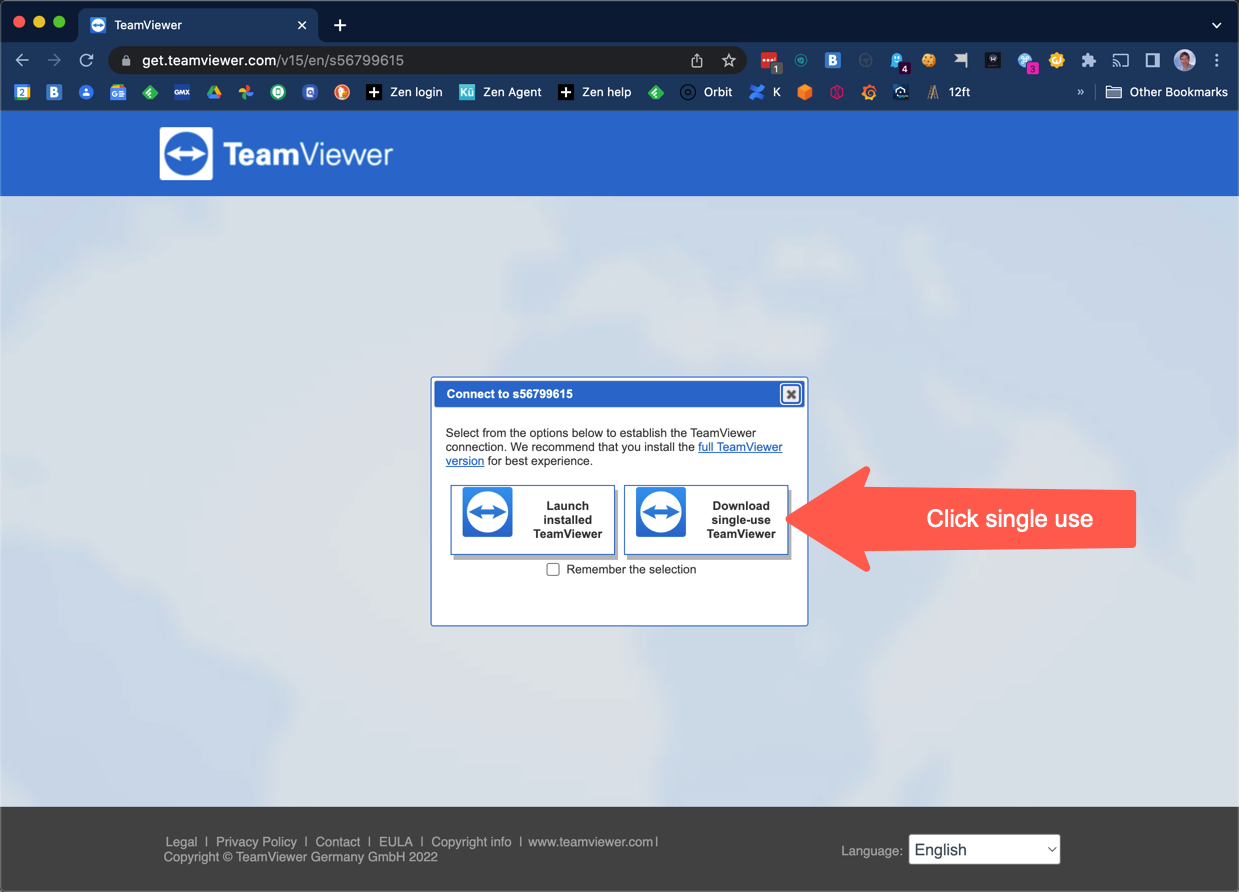1239x892 pixels.
Task: Open the Google Drive bookmark icon
Action: coord(214,92)
